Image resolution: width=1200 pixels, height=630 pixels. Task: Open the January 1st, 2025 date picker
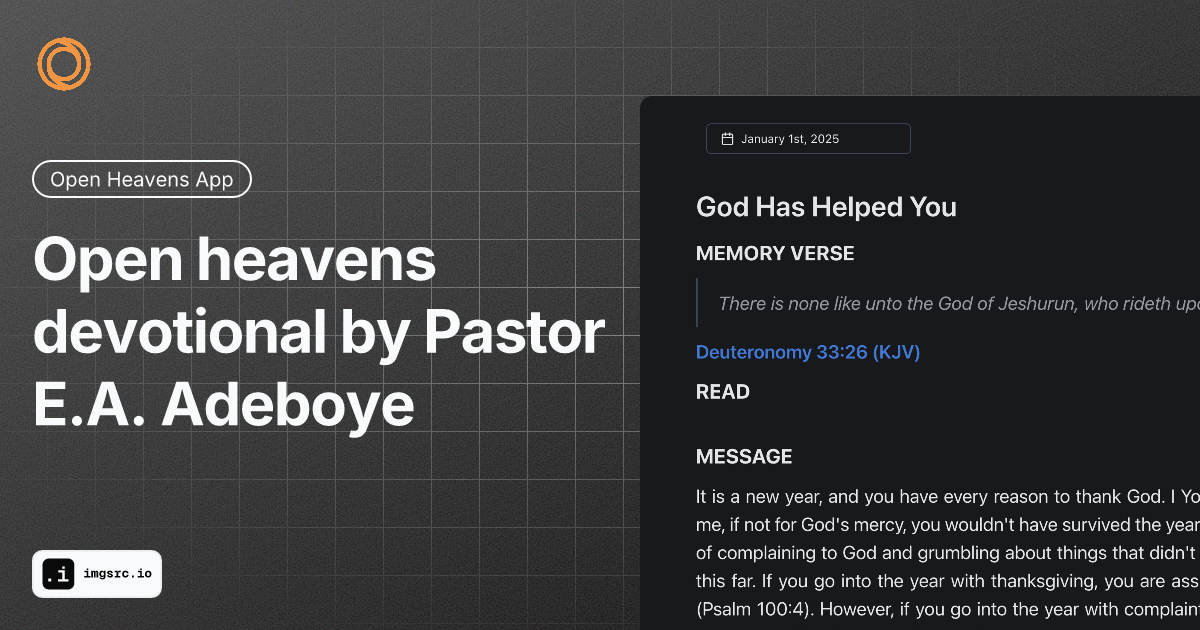click(x=808, y=139)
